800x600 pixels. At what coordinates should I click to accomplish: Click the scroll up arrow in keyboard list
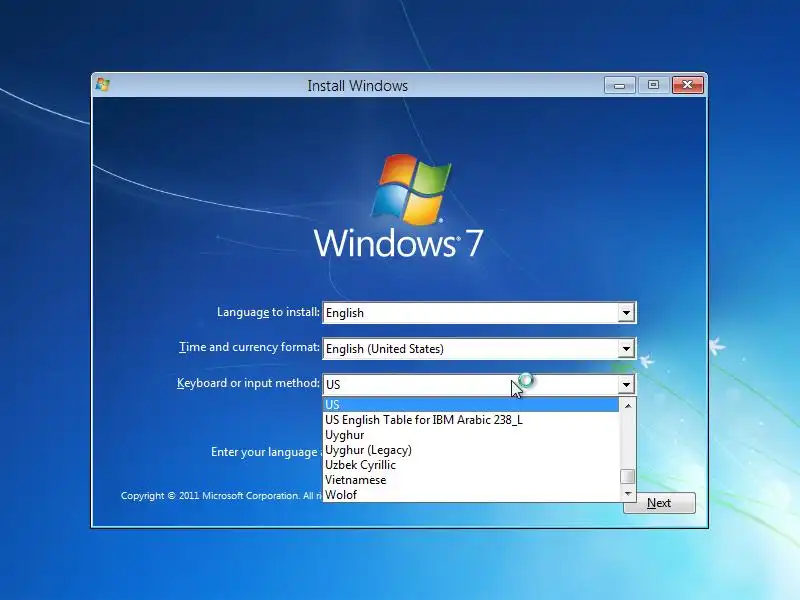pyautogui.click(x=628, y=406)
